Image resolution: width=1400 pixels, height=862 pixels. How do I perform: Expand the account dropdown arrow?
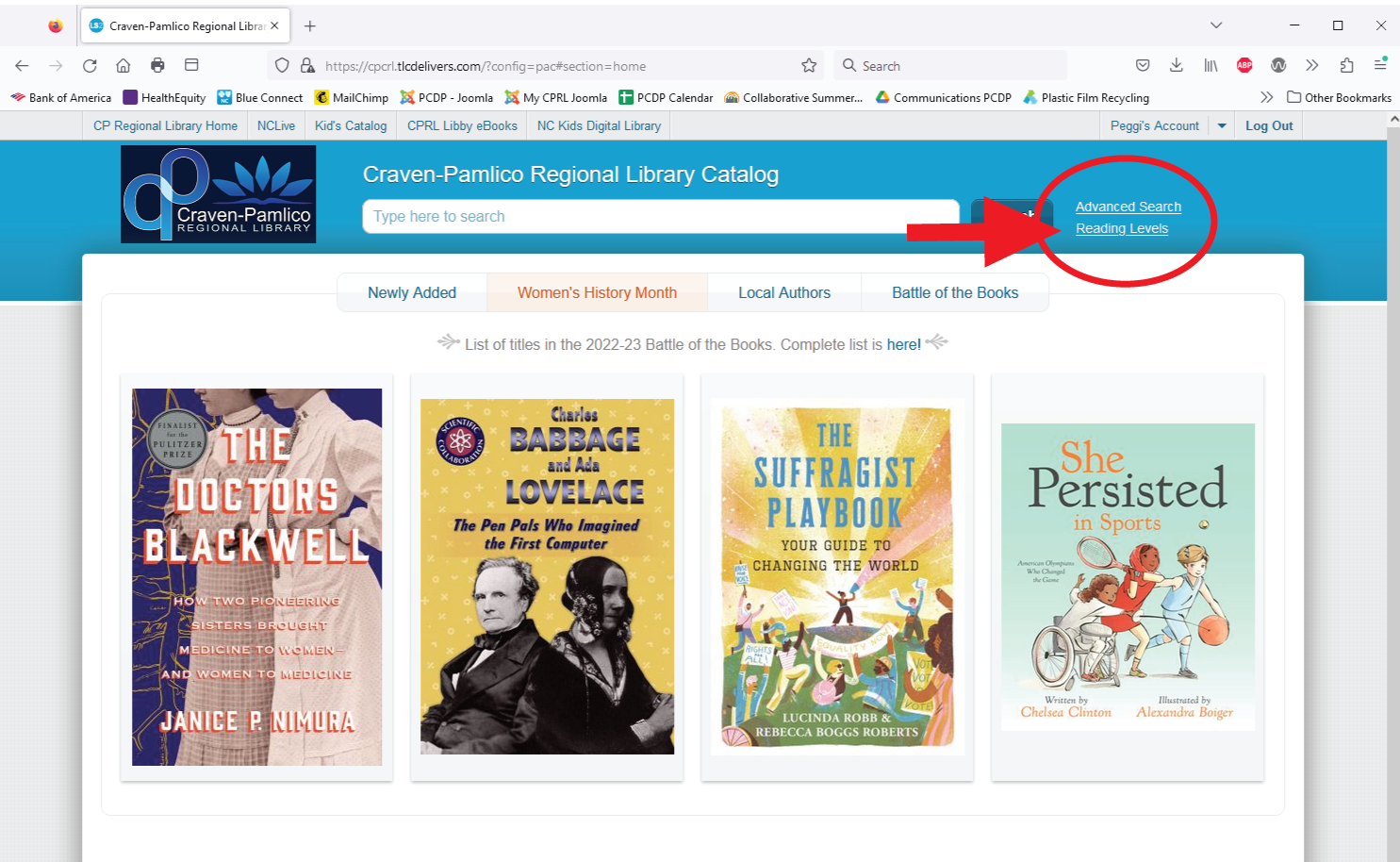(1222, 125)
